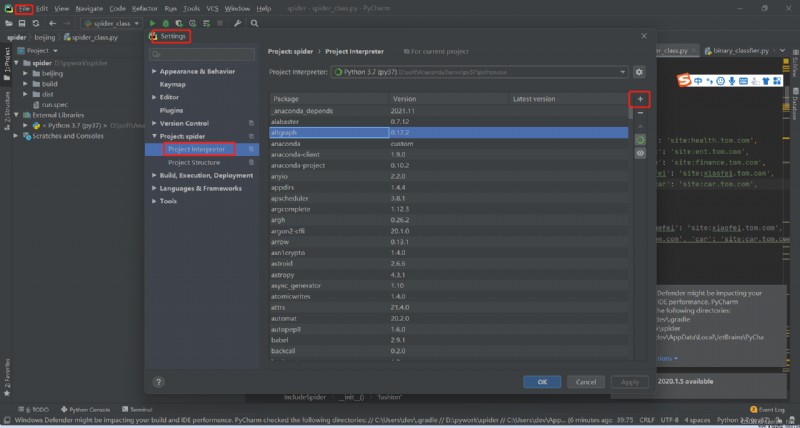Open the 1: Project tool window tab
800x428 pixels.
coord(7,64)
